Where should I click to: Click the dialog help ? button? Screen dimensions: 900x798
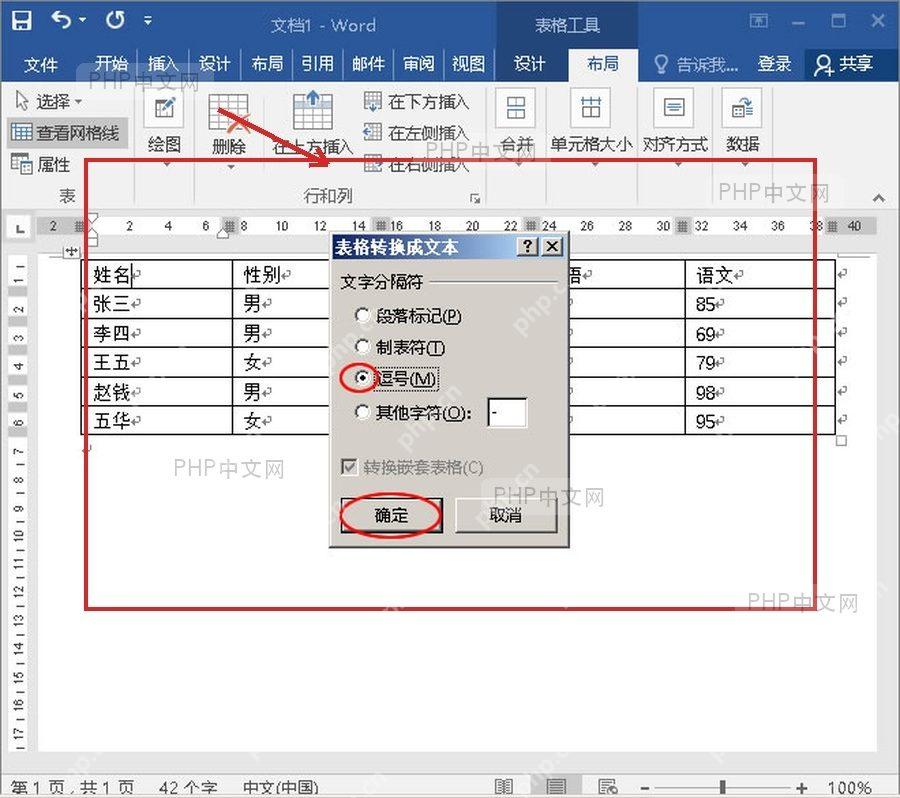527,247
